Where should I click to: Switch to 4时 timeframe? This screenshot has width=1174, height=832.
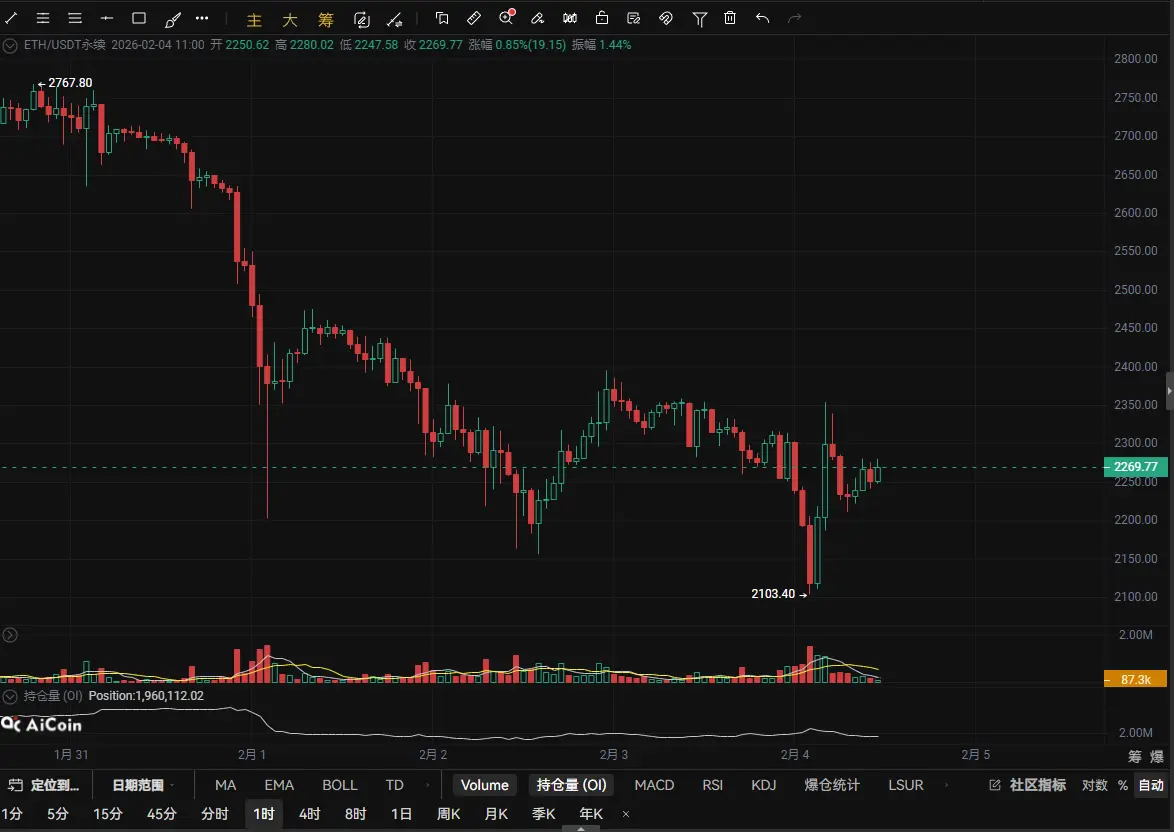pyautogui.click(x=310, y=814)
